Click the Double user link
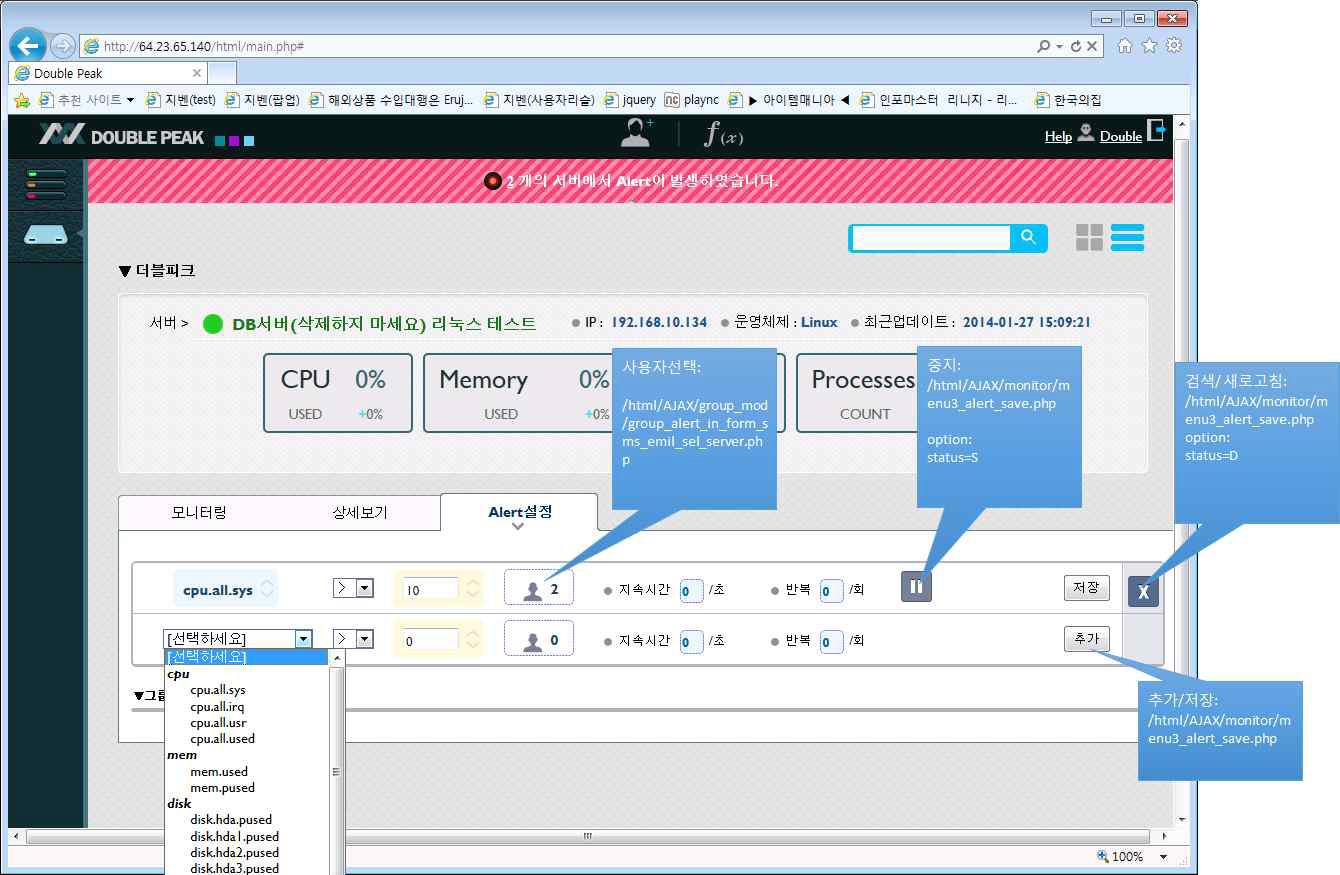The image size is (1340, 875). [1121, 136]
